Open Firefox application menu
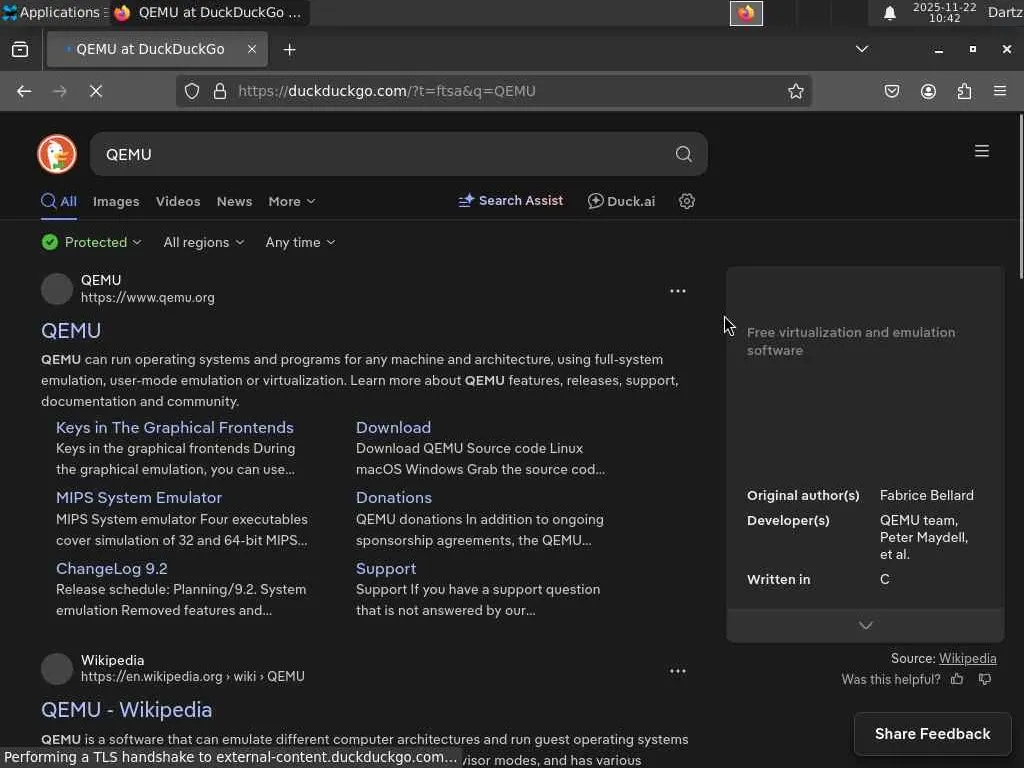 coord(1000,91)
